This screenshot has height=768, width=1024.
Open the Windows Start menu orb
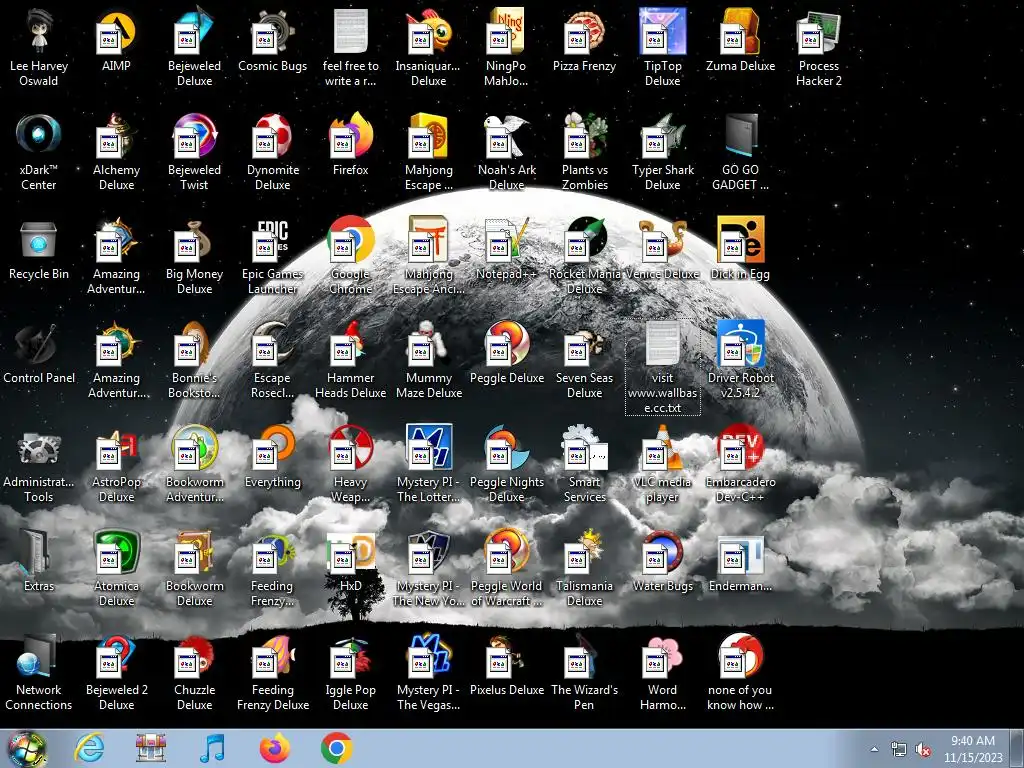26,748
